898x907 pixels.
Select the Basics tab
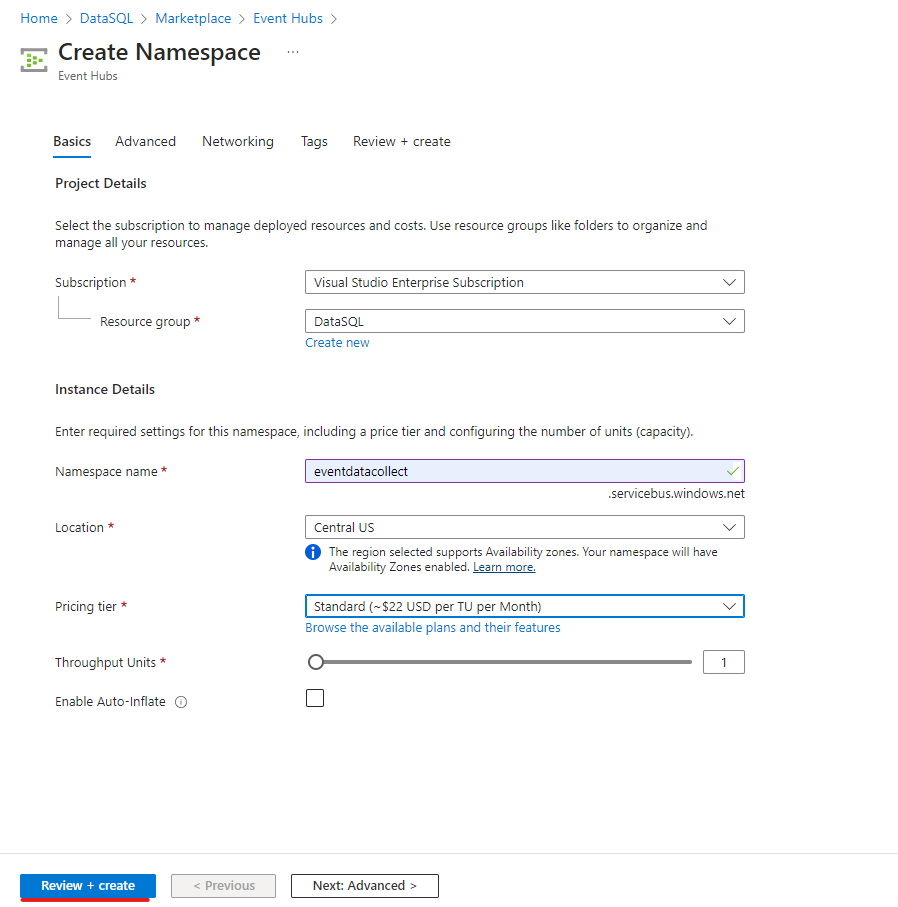point(72,141)
